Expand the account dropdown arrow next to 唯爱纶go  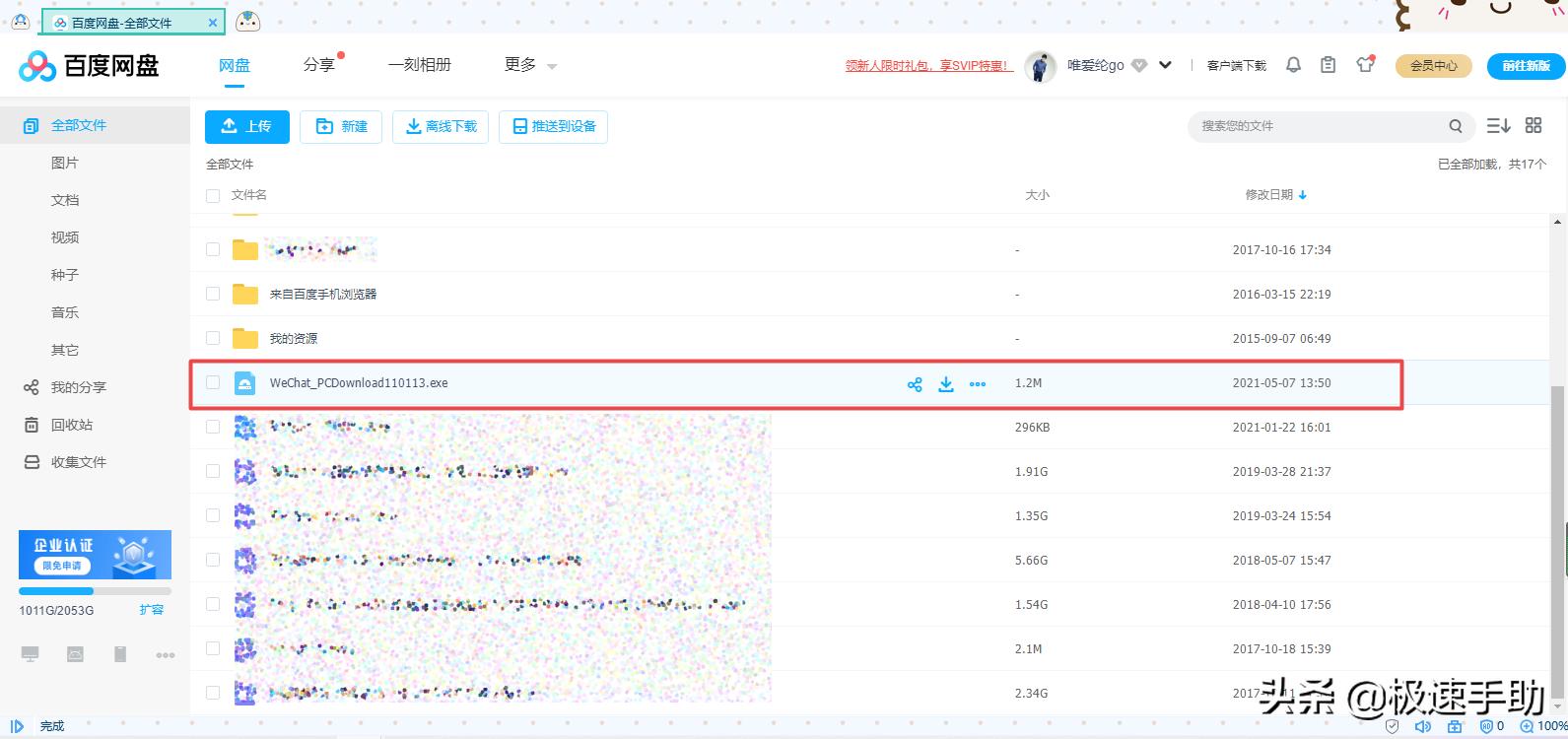[1165, 66]
